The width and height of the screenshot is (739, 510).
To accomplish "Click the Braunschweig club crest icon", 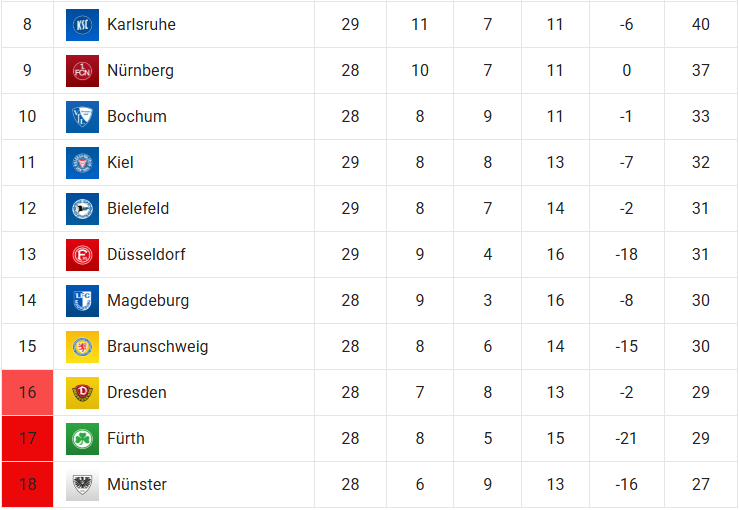I will click(82, 347).
